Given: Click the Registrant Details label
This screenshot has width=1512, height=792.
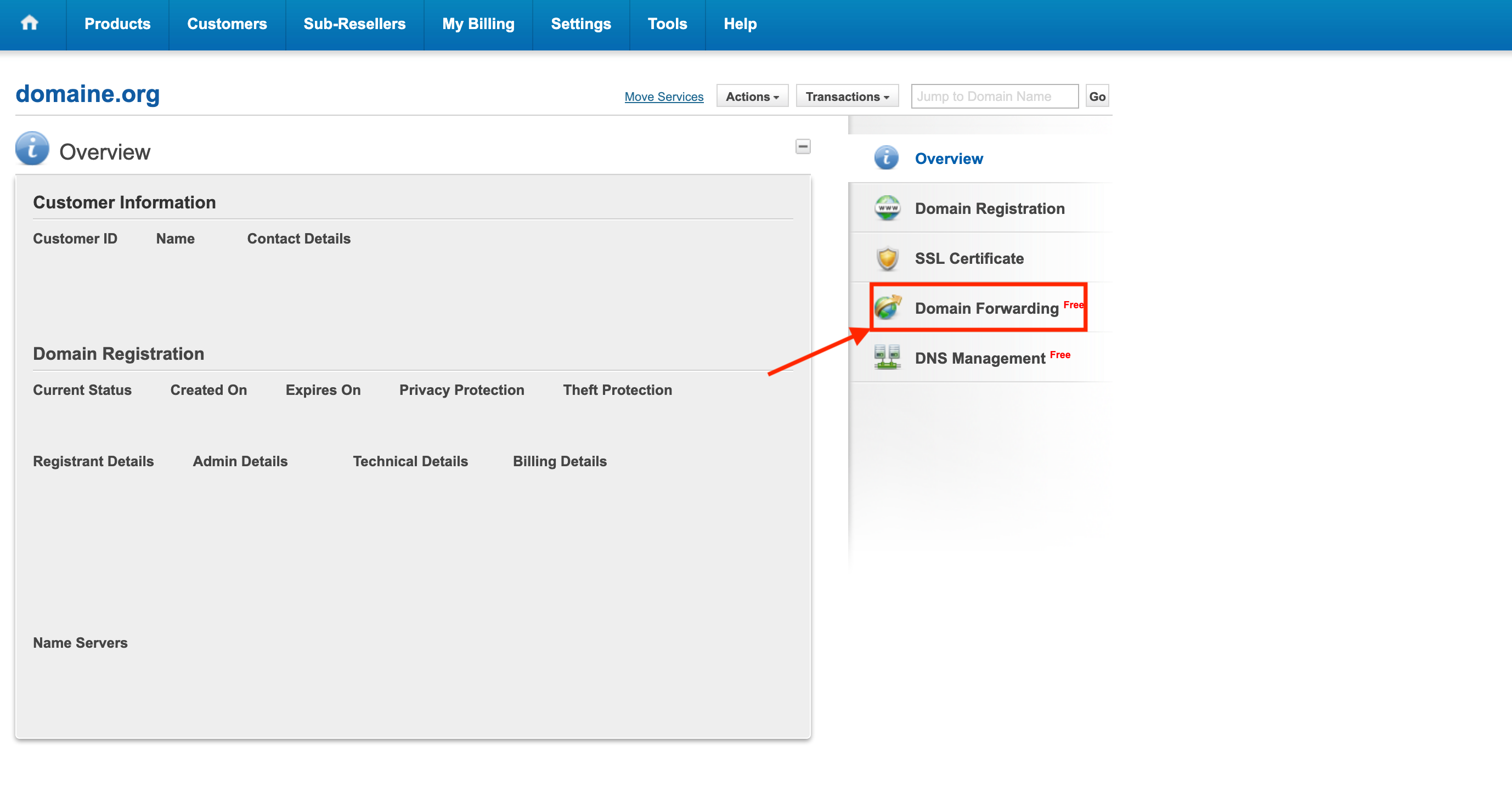Looking at the screenshot, I should point(93,462).
